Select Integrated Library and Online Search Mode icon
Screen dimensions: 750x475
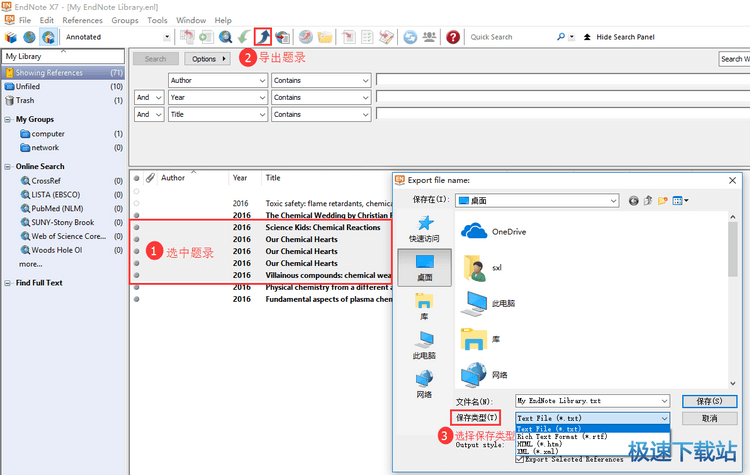(x=48, y=37)
